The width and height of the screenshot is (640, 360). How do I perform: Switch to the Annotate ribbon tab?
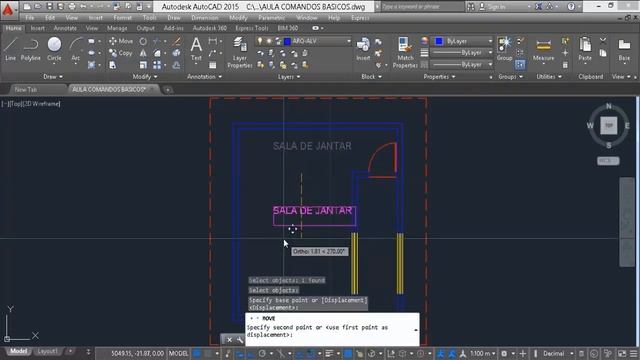click(x=65, y=28)
